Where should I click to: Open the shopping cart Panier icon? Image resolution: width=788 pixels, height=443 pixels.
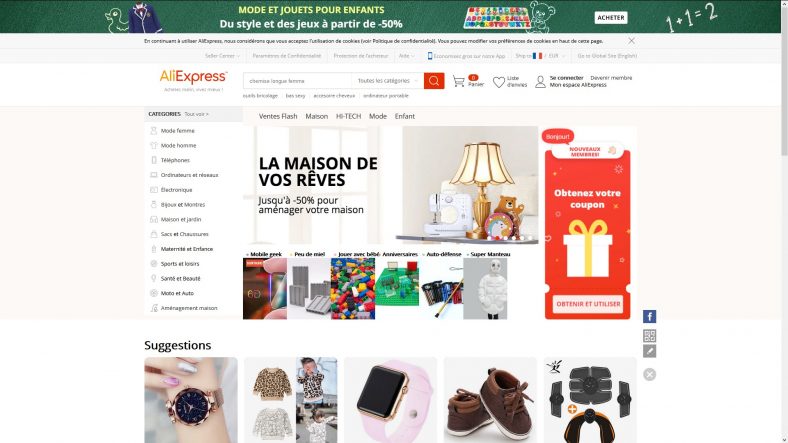[x=458, y=81]
